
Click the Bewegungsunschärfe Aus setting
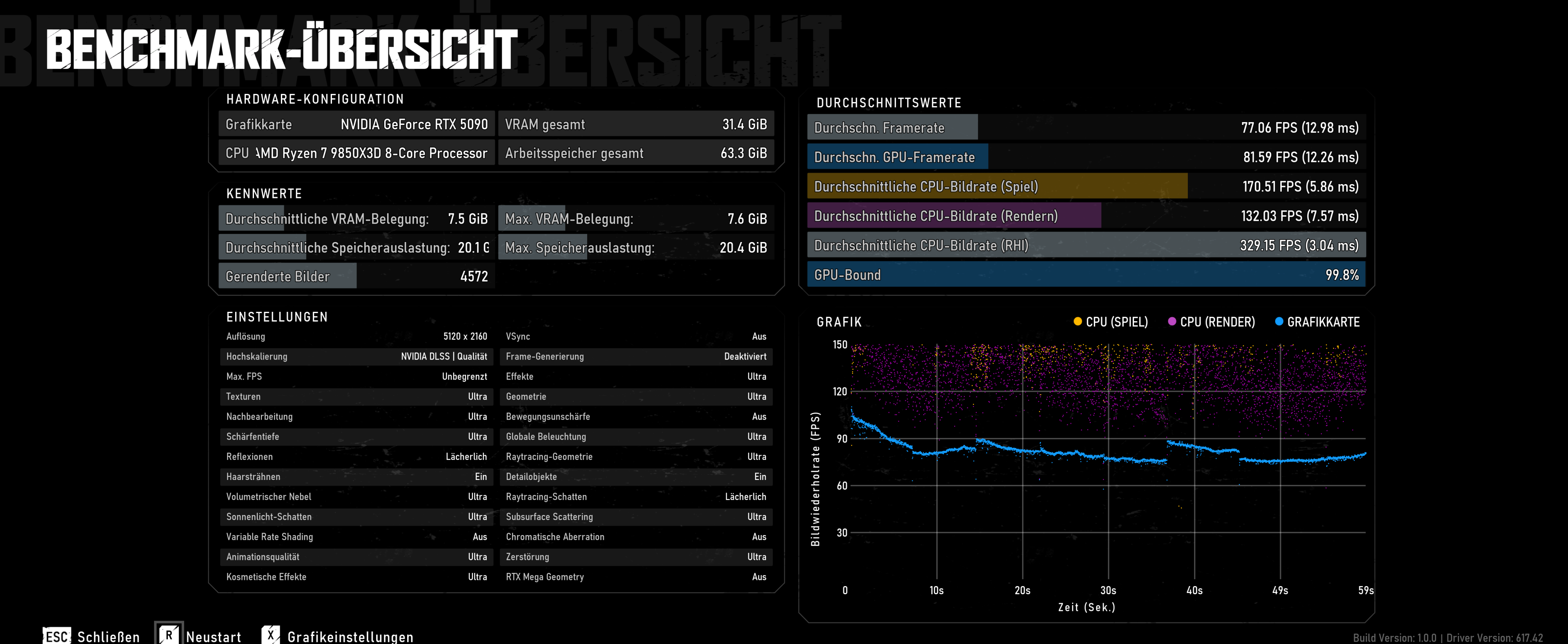(636, 417)
